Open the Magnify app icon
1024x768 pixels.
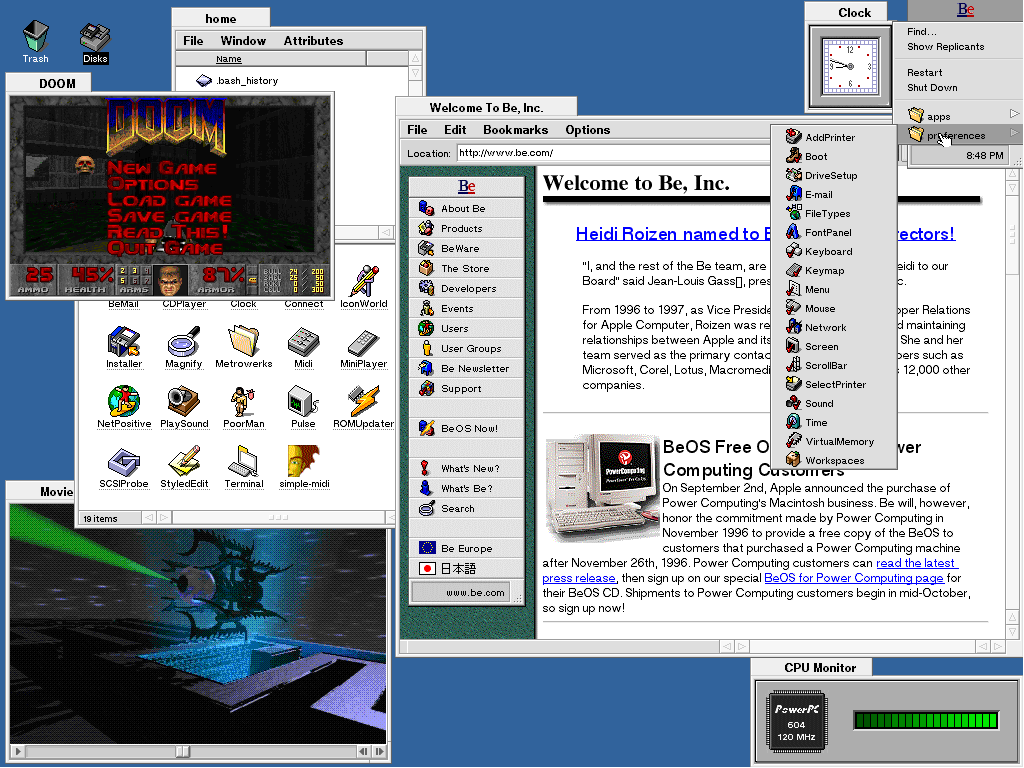click(184, 347)
